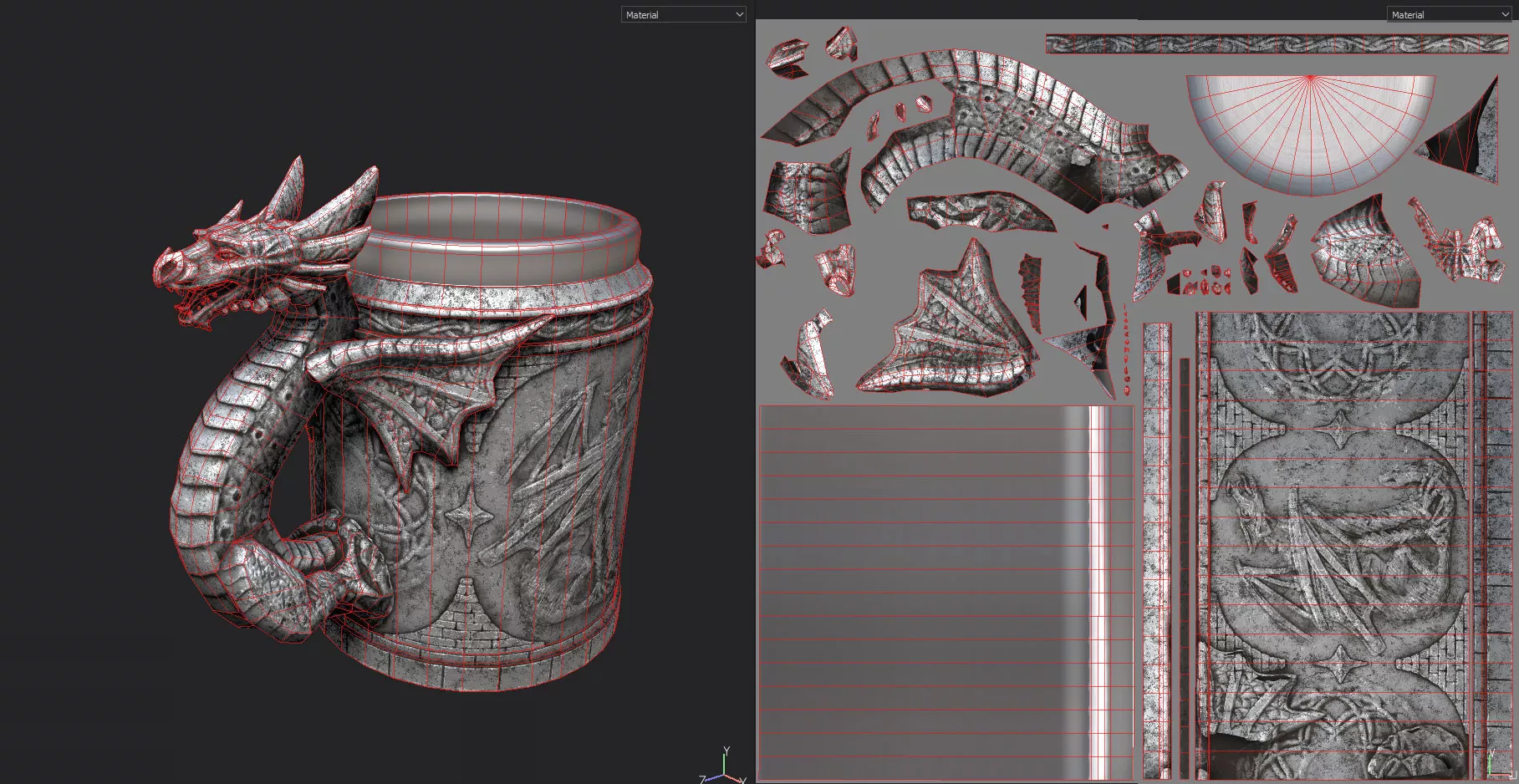Click the dropdown arrow of the left Material selector
1519x784 pixels.
pos(739,14)
